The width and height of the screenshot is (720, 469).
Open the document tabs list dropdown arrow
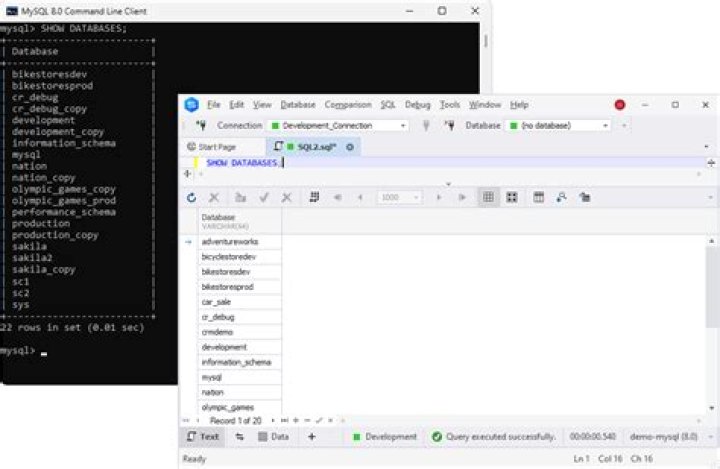(x=706, y=147)
